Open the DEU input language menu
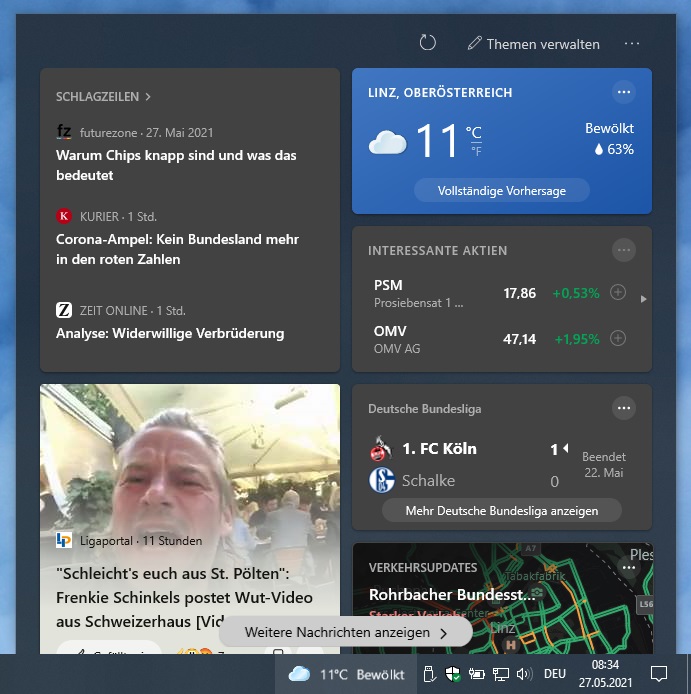Screen dimensions: 691x694 coord(554,674)
